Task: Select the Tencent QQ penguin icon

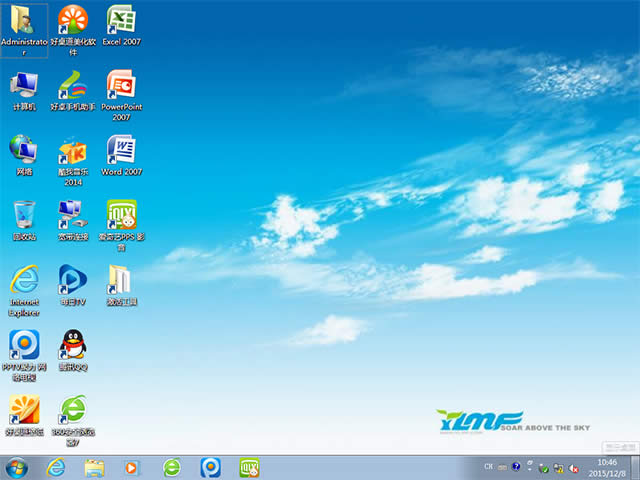Action: point(72,345)
